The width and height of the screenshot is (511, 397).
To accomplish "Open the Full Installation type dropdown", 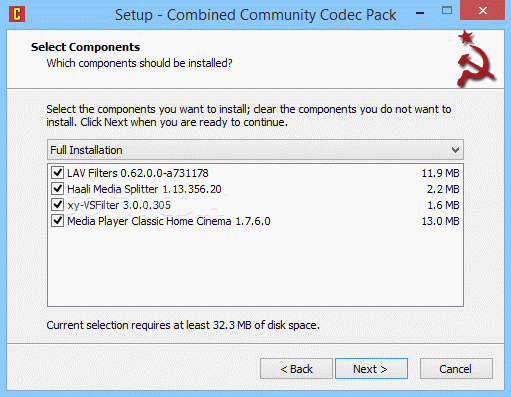I will click(x=255, y=150).
